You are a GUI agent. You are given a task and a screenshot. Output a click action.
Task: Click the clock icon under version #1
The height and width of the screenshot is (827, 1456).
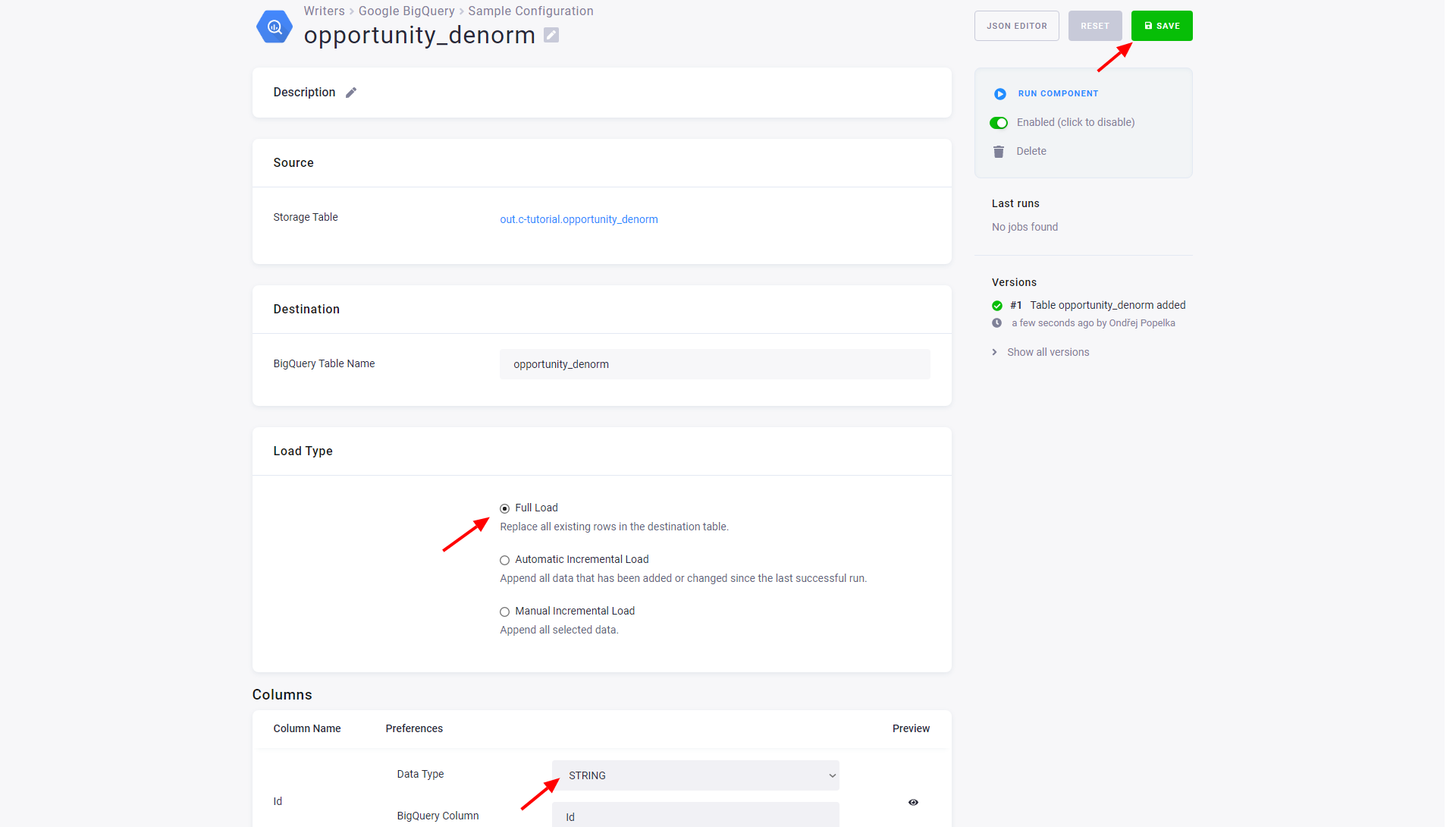[997, 323]
